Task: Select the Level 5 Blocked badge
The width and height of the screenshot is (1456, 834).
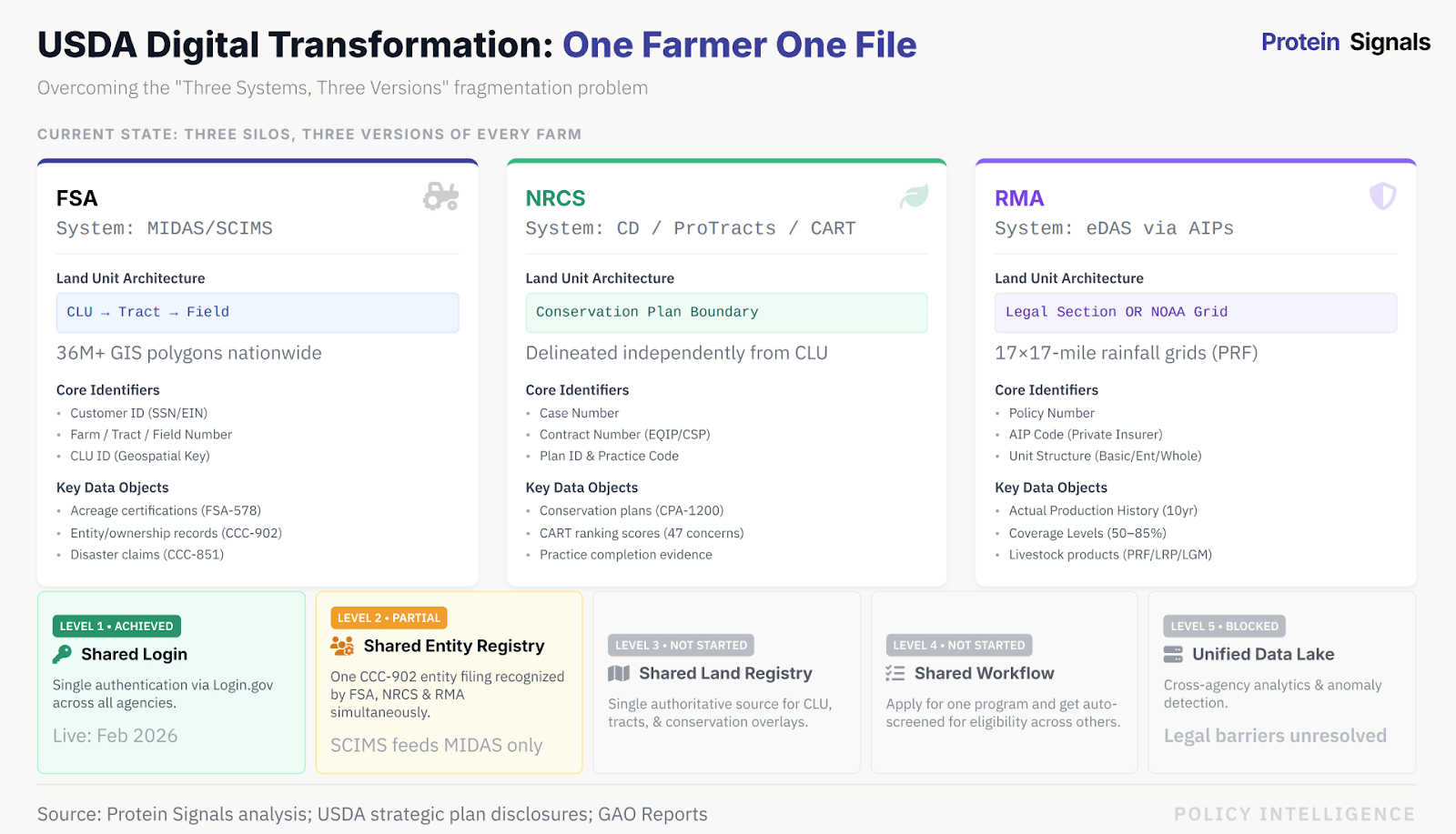Action: coord(1224,626)
